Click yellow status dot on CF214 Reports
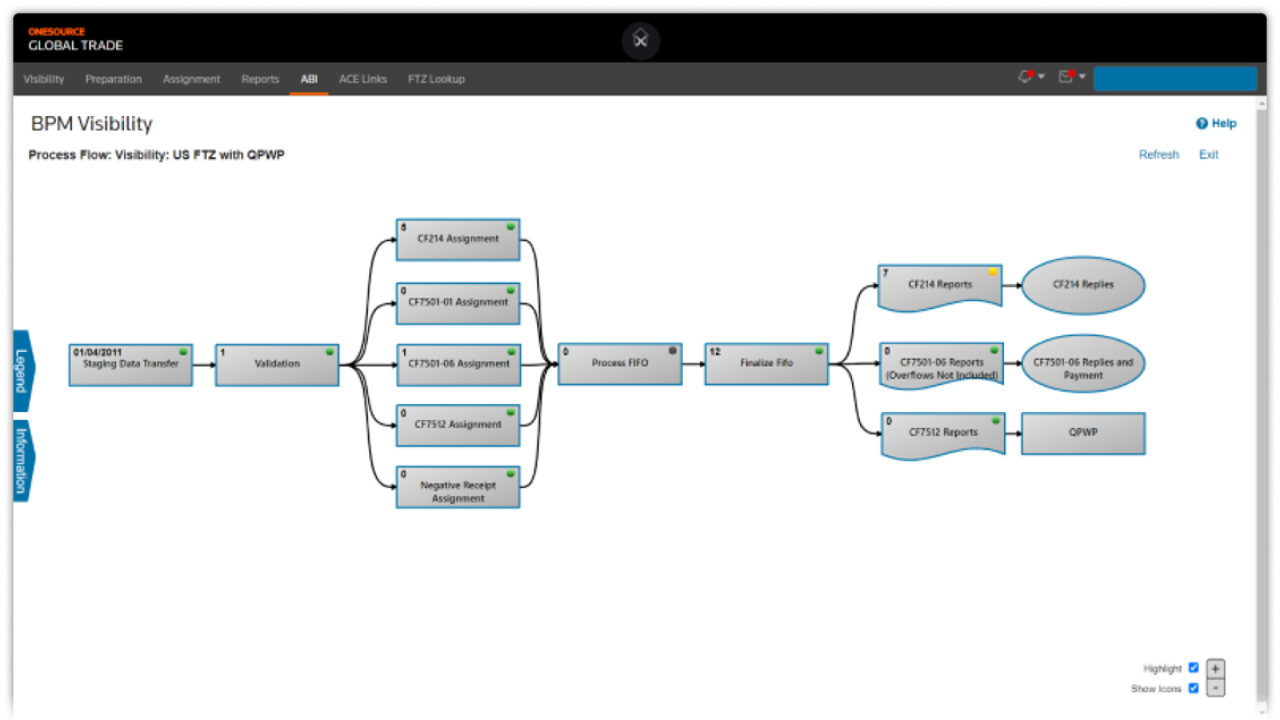 [x=992, y=272]
